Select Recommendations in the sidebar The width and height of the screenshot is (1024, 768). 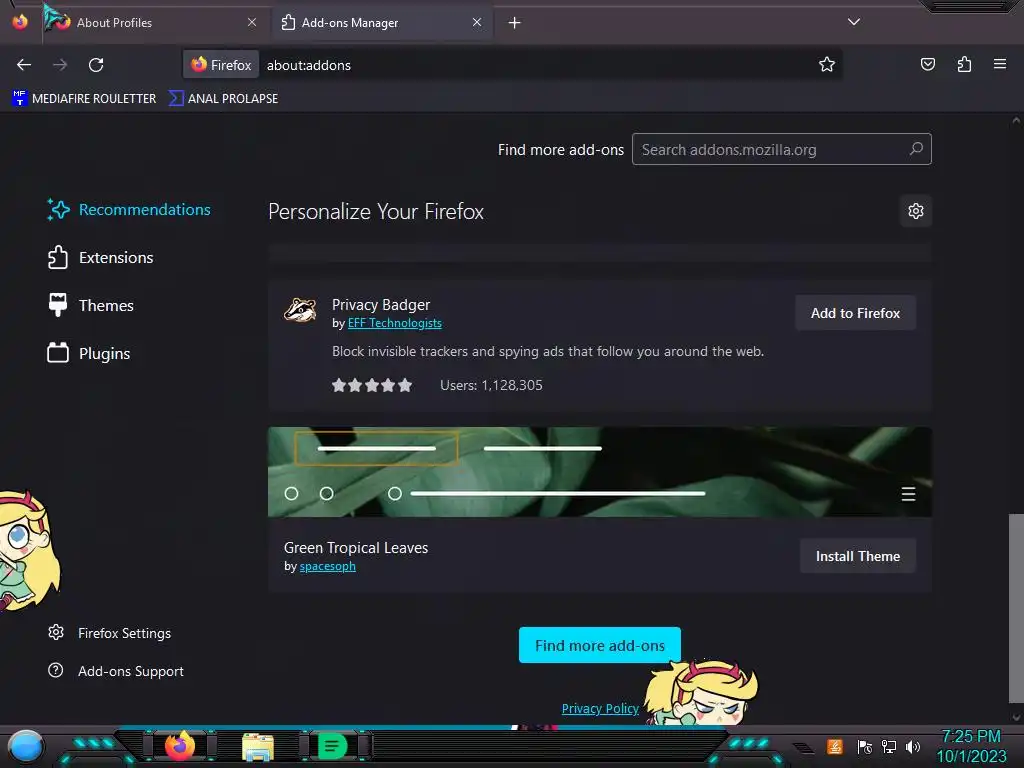pyautogui.click(x=129, y=210)
